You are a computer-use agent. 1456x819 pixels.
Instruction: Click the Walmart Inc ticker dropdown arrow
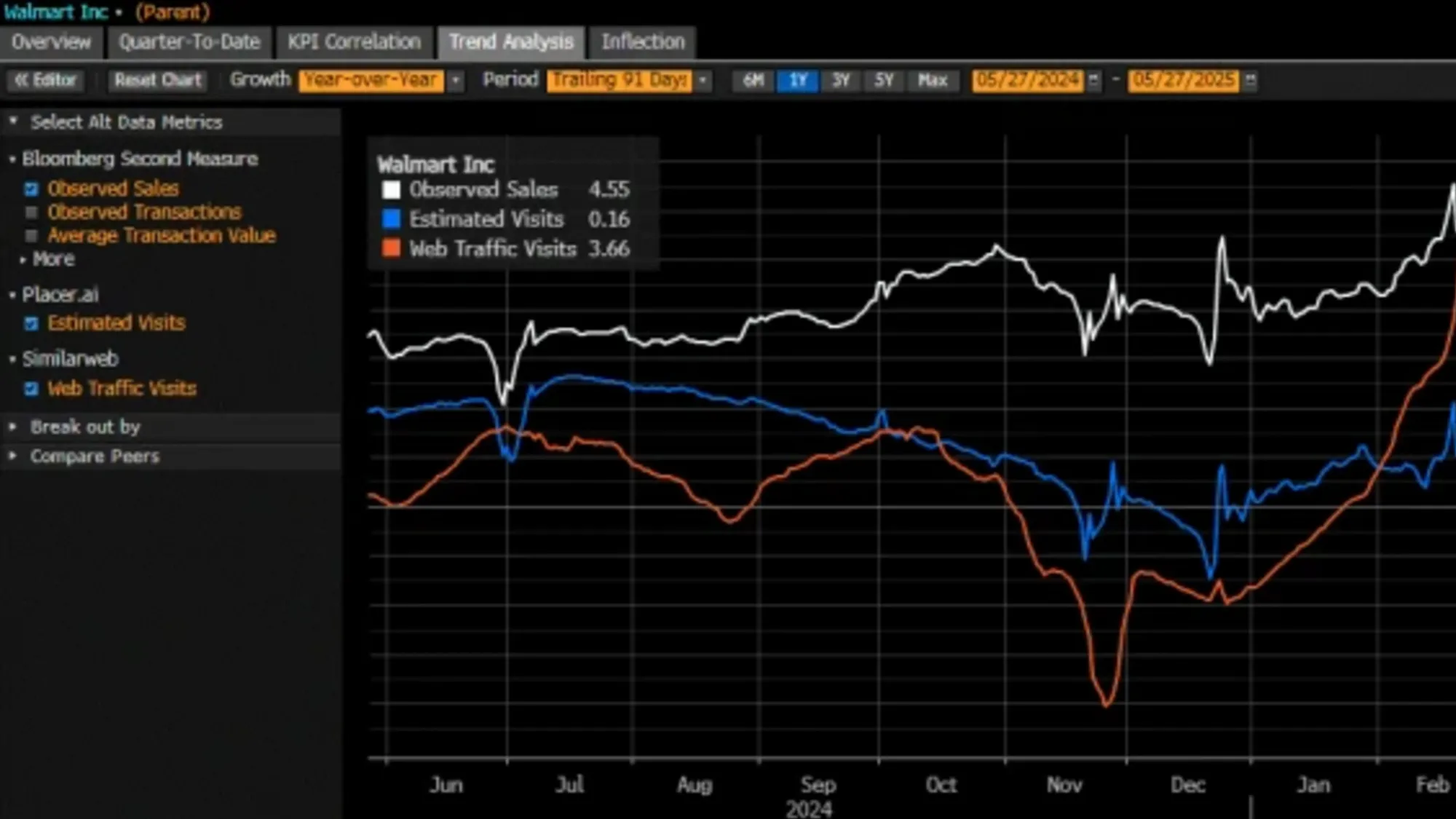(119, 12)
